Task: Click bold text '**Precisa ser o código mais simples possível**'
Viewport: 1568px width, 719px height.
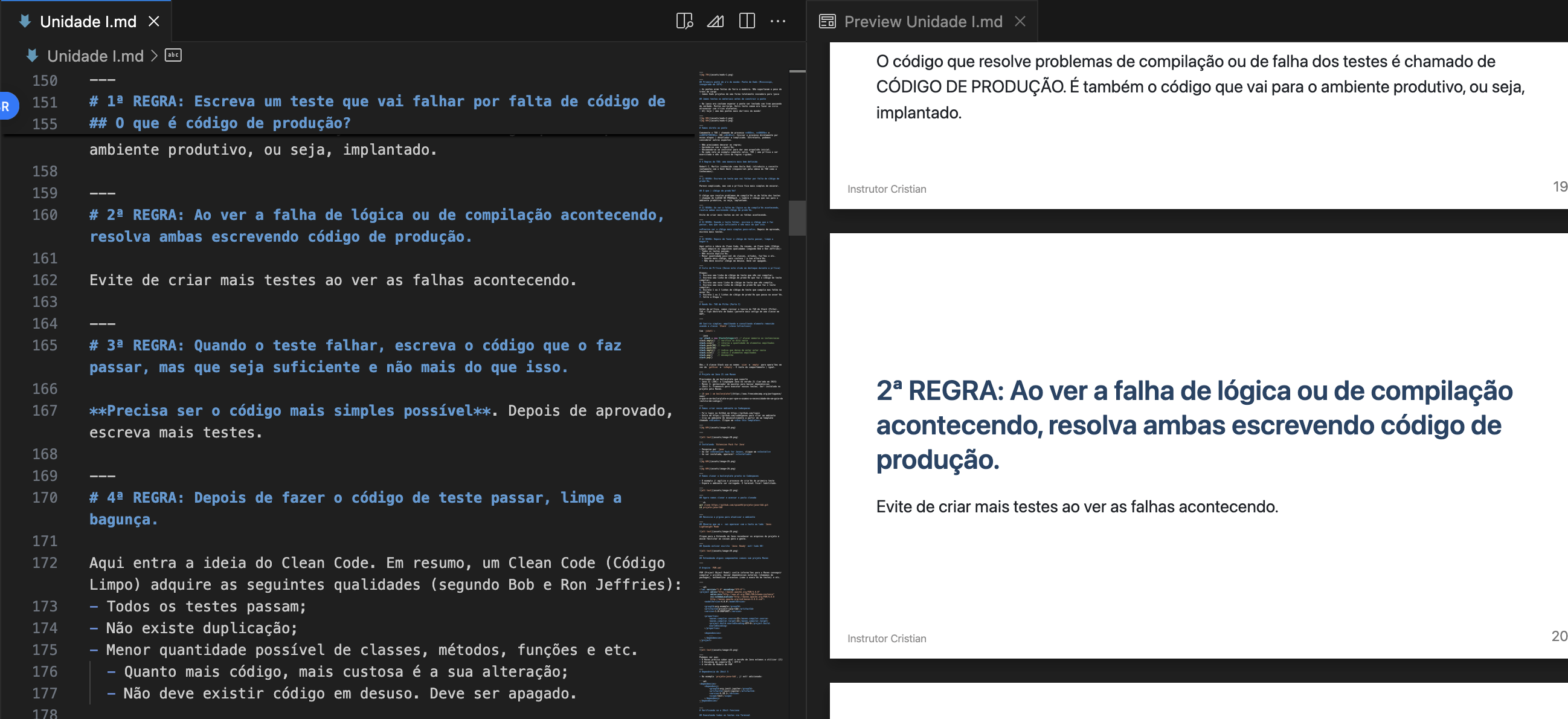Action: point(290,410)
